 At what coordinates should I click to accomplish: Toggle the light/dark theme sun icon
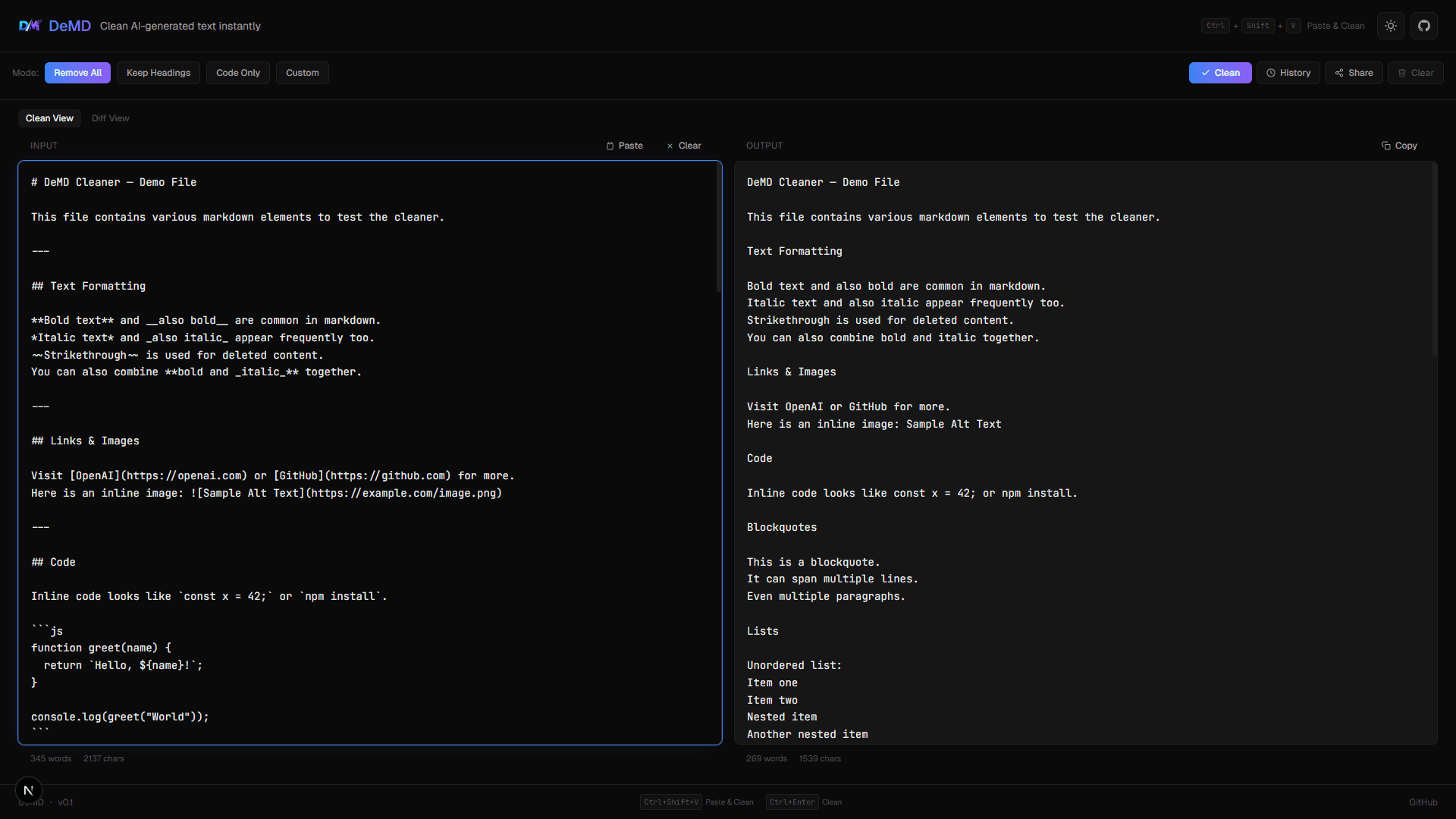[x=1391, y=26]
